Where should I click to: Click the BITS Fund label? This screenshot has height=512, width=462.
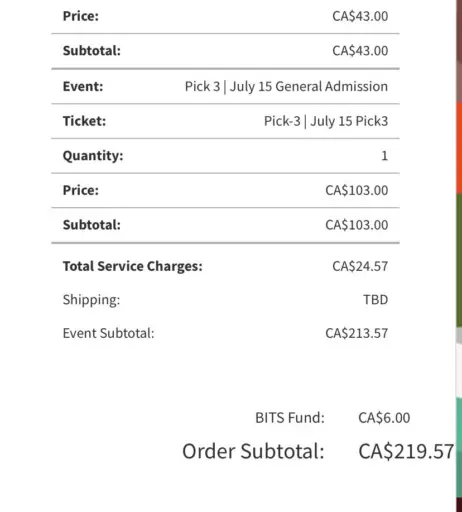pos(290,418)
